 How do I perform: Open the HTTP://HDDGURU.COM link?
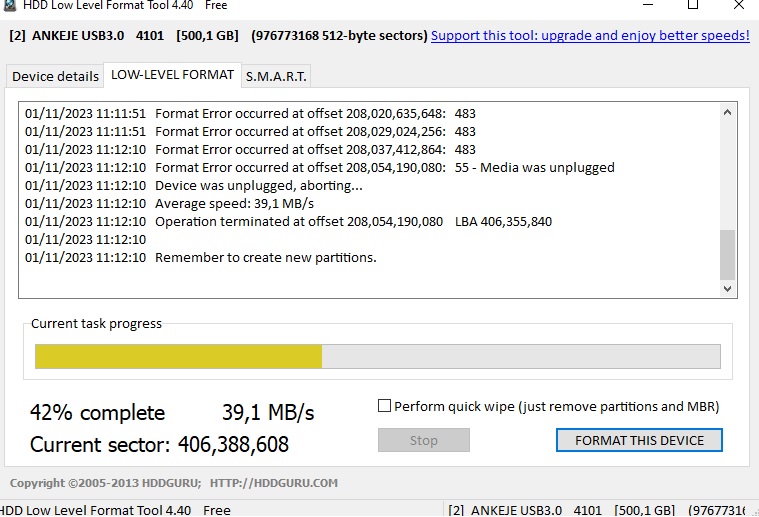pyautogui.click(x=274, y=483)
